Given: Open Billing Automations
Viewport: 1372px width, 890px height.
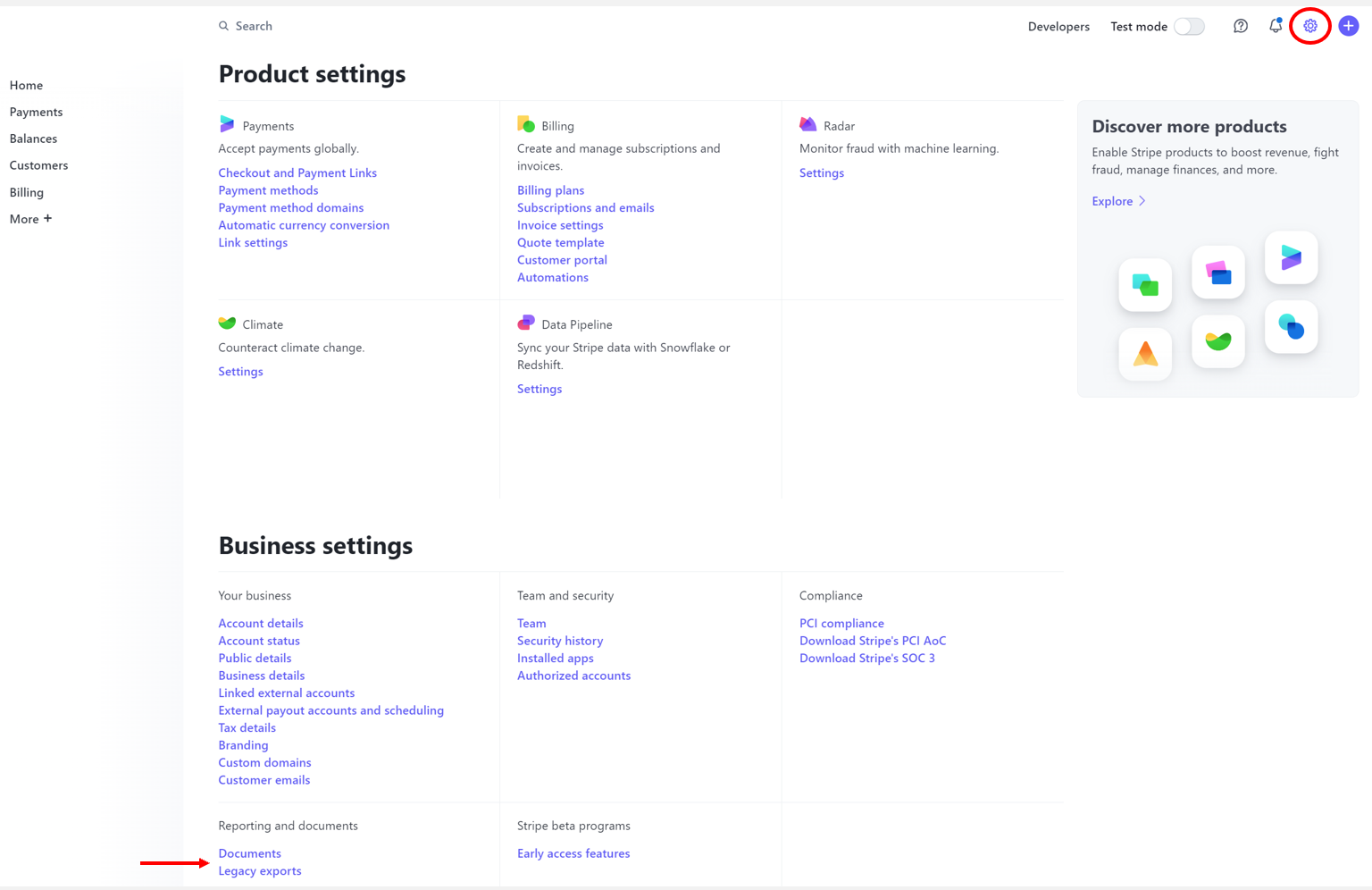Looking at the screenshot, I should (553, 277).
